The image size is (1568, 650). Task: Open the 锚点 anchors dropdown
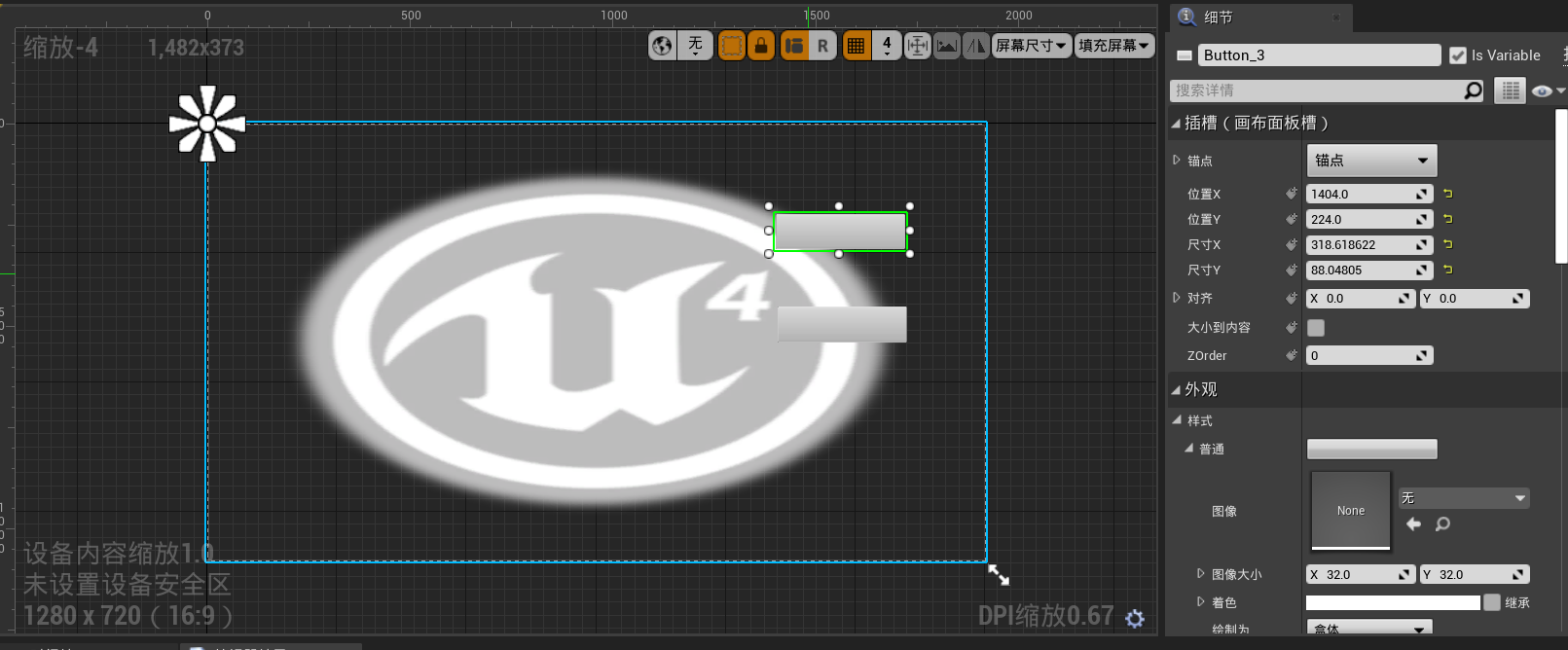(x=1371, y=161)
